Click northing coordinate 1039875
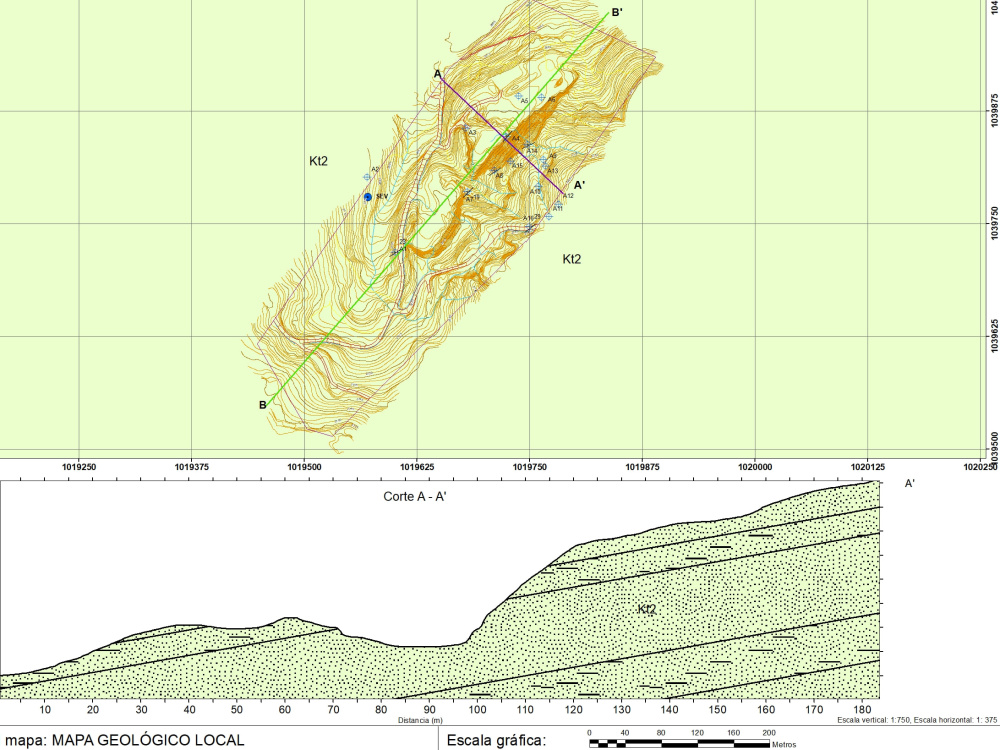This screenshot has width=1000, height=750. (x=994, y=111)
